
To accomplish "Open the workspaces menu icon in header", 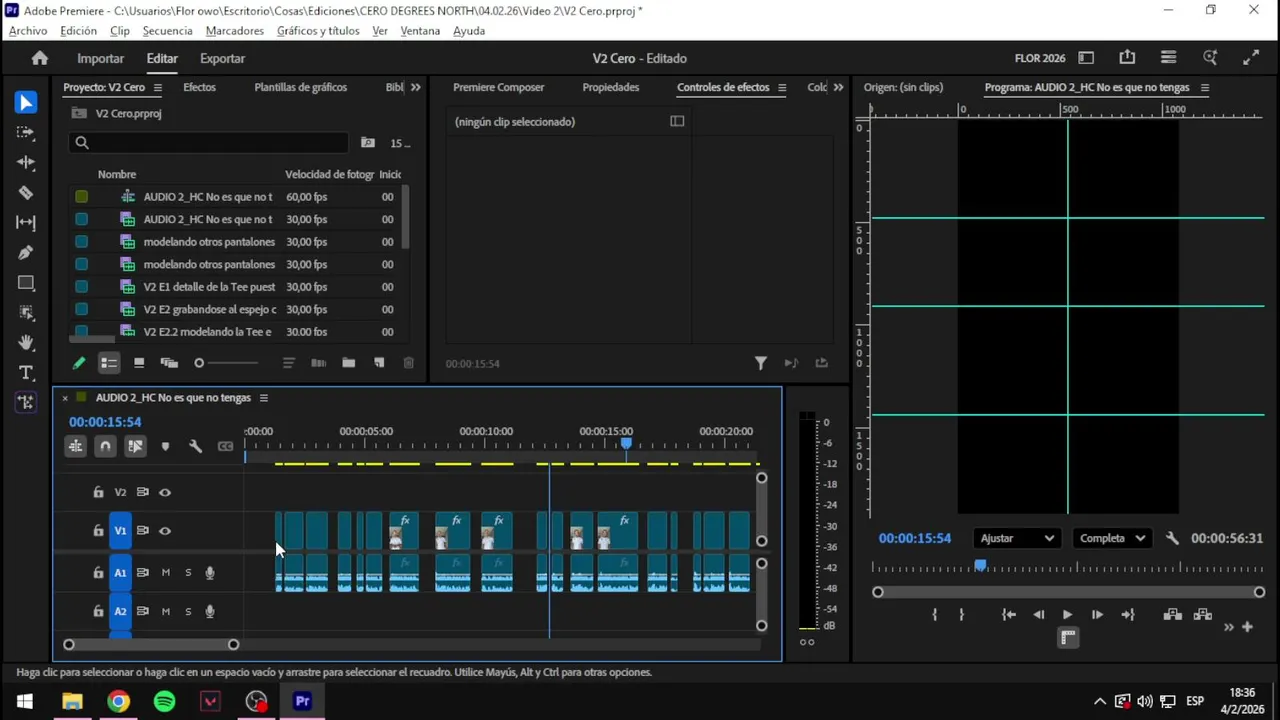I will pos(1168,58).
